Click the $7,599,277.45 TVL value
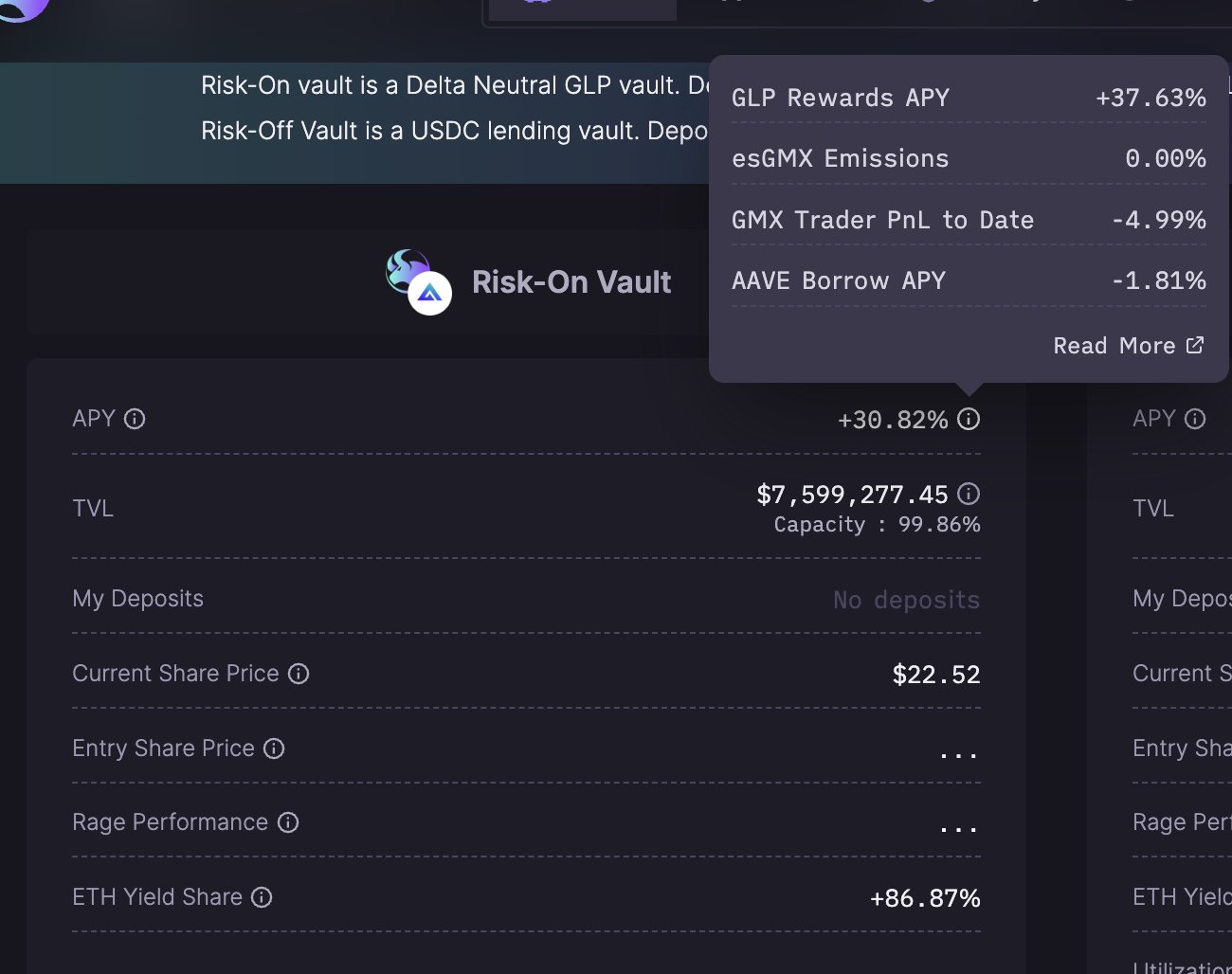The width and height of the screenshot is (1232, 974). 852,495
